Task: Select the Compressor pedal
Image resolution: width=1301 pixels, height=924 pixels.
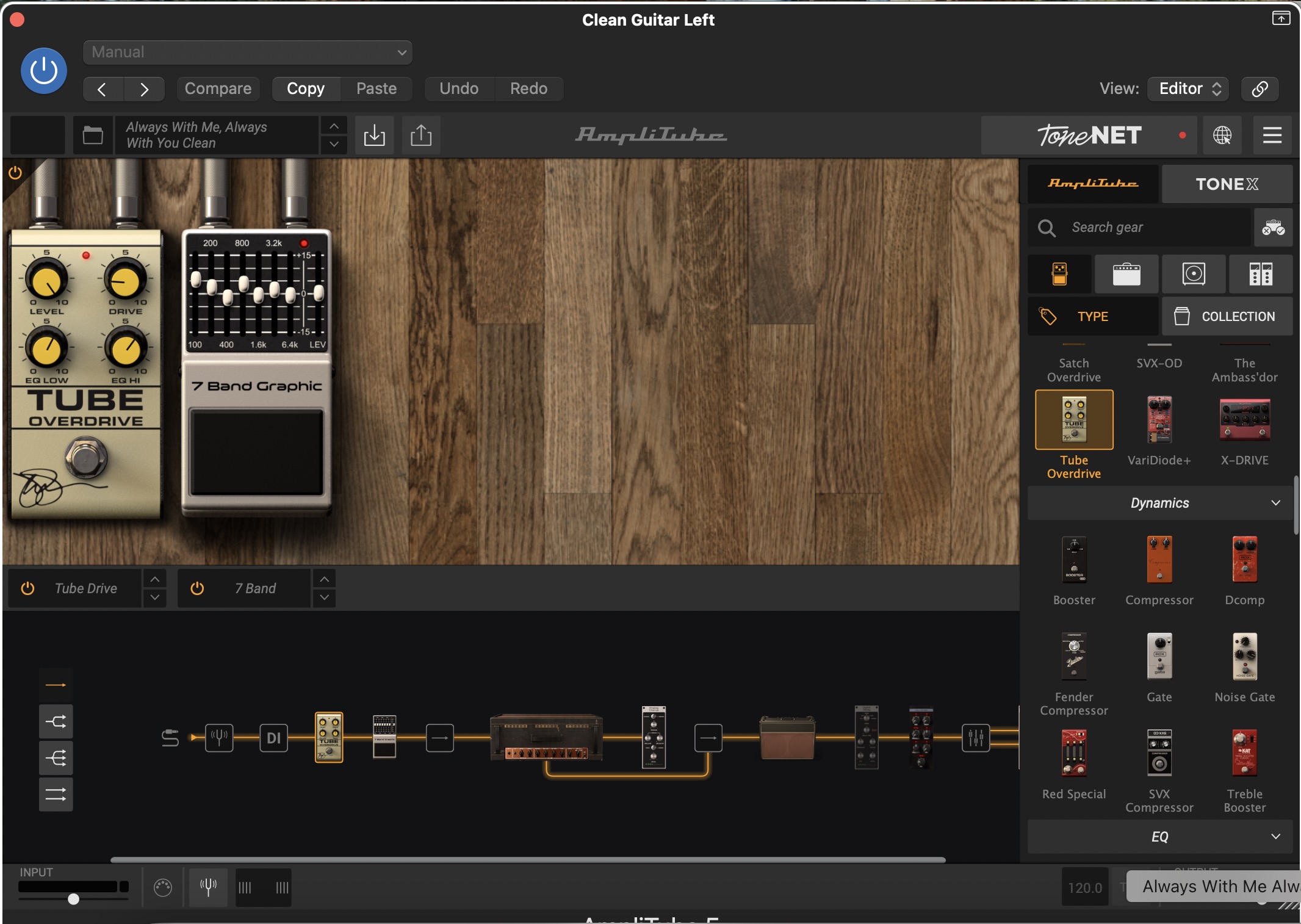Action: click(1159, 560)
